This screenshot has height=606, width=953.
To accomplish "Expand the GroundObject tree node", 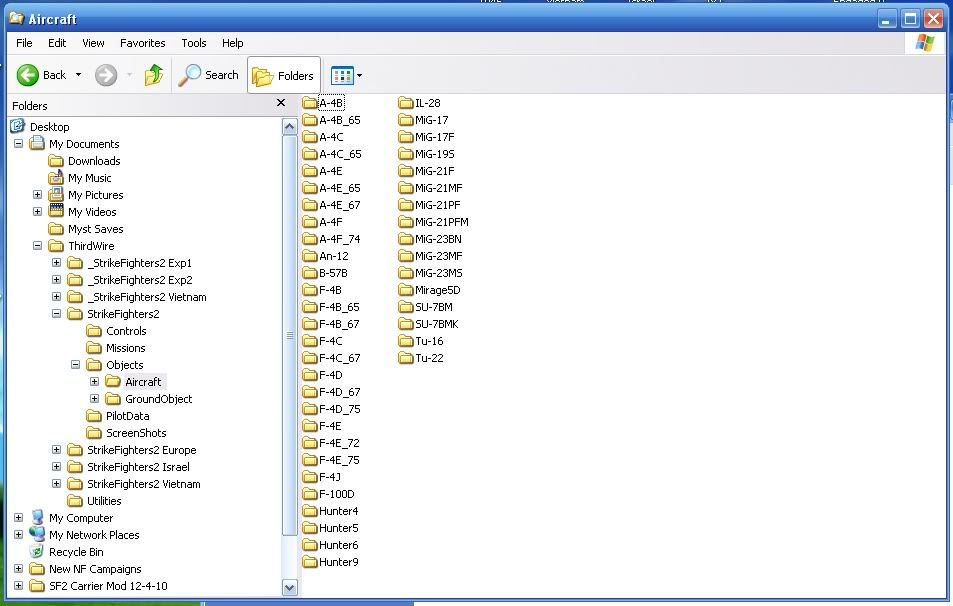I will [x=94, y=399].
